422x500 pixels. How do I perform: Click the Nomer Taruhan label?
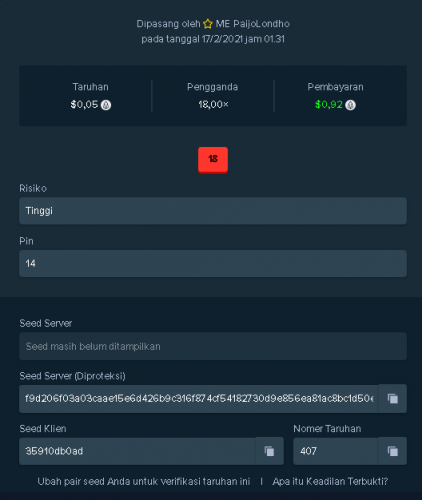pos(327,429)
